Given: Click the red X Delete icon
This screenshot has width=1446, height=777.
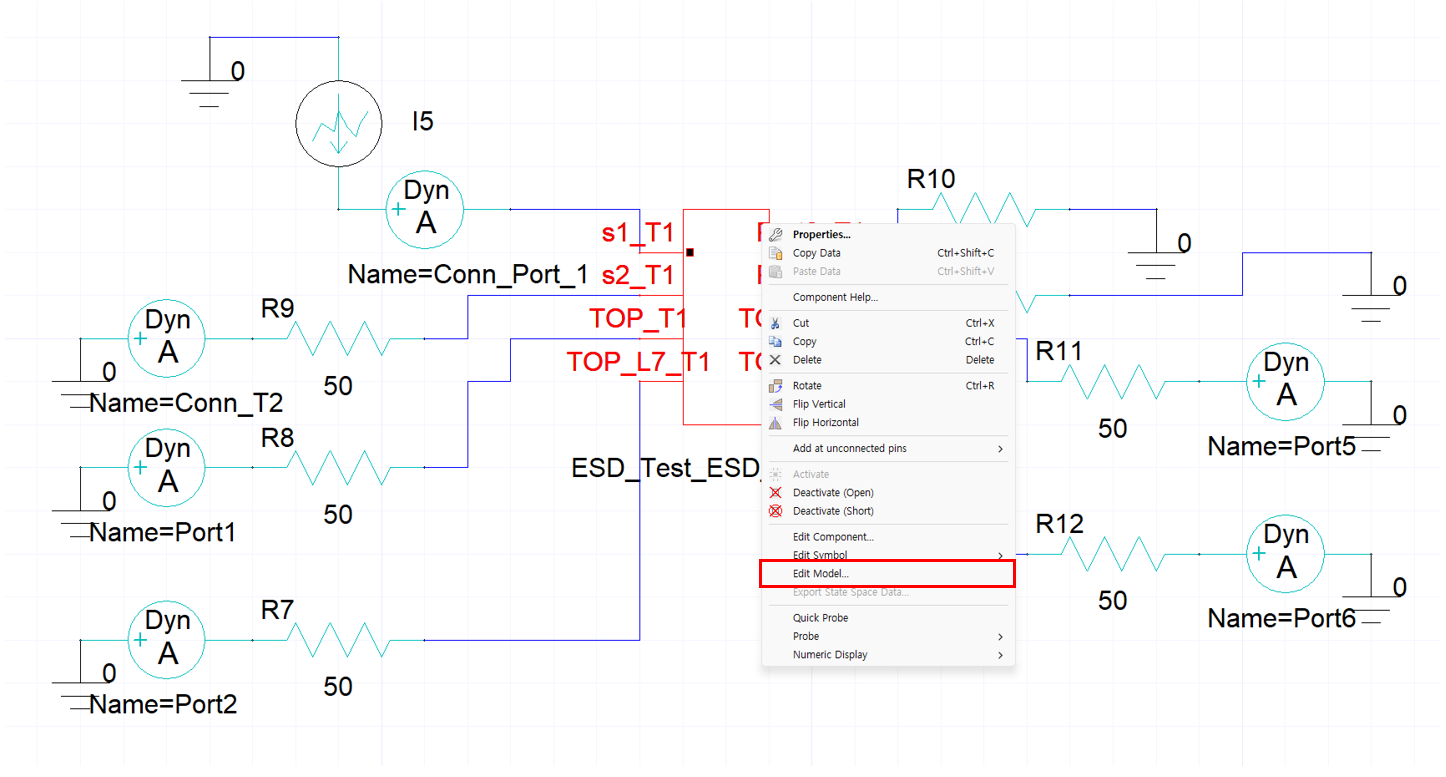Looking at the screenshot, I should (775, 360).
